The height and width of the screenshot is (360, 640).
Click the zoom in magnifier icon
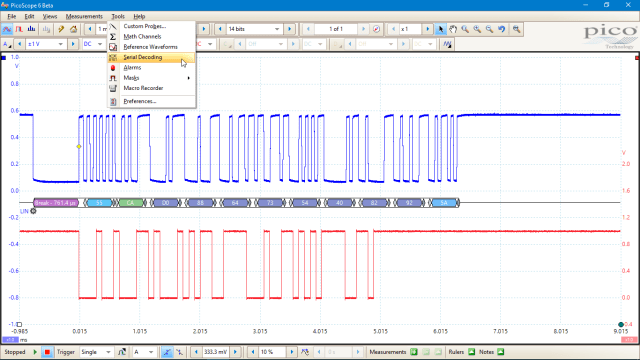point(477,29)
